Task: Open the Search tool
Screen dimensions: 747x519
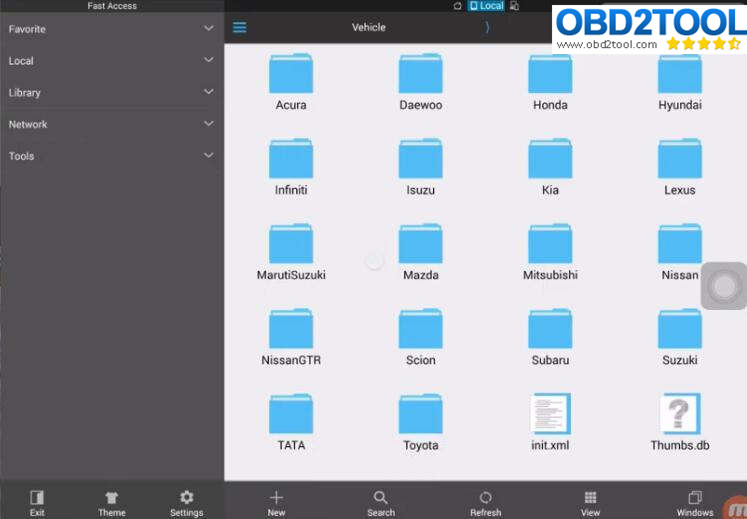Action: 381,503
